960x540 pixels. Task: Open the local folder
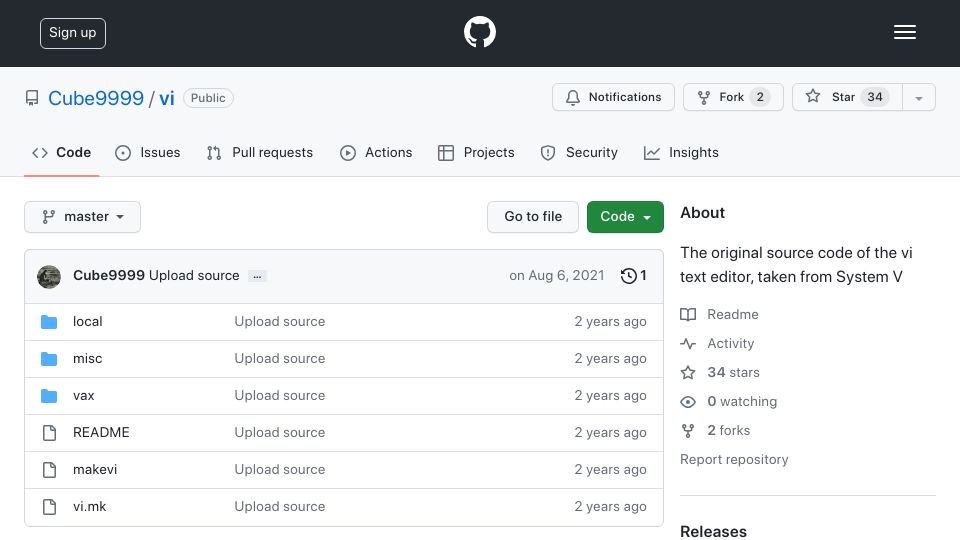pyautogui.click(x=88, y=321)
